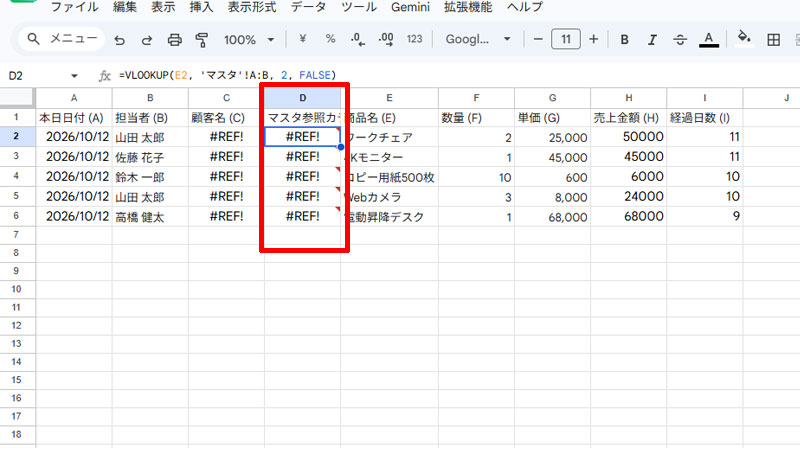Select row 7 header
The height and width of the screenshot is (450, 800).
16,235
